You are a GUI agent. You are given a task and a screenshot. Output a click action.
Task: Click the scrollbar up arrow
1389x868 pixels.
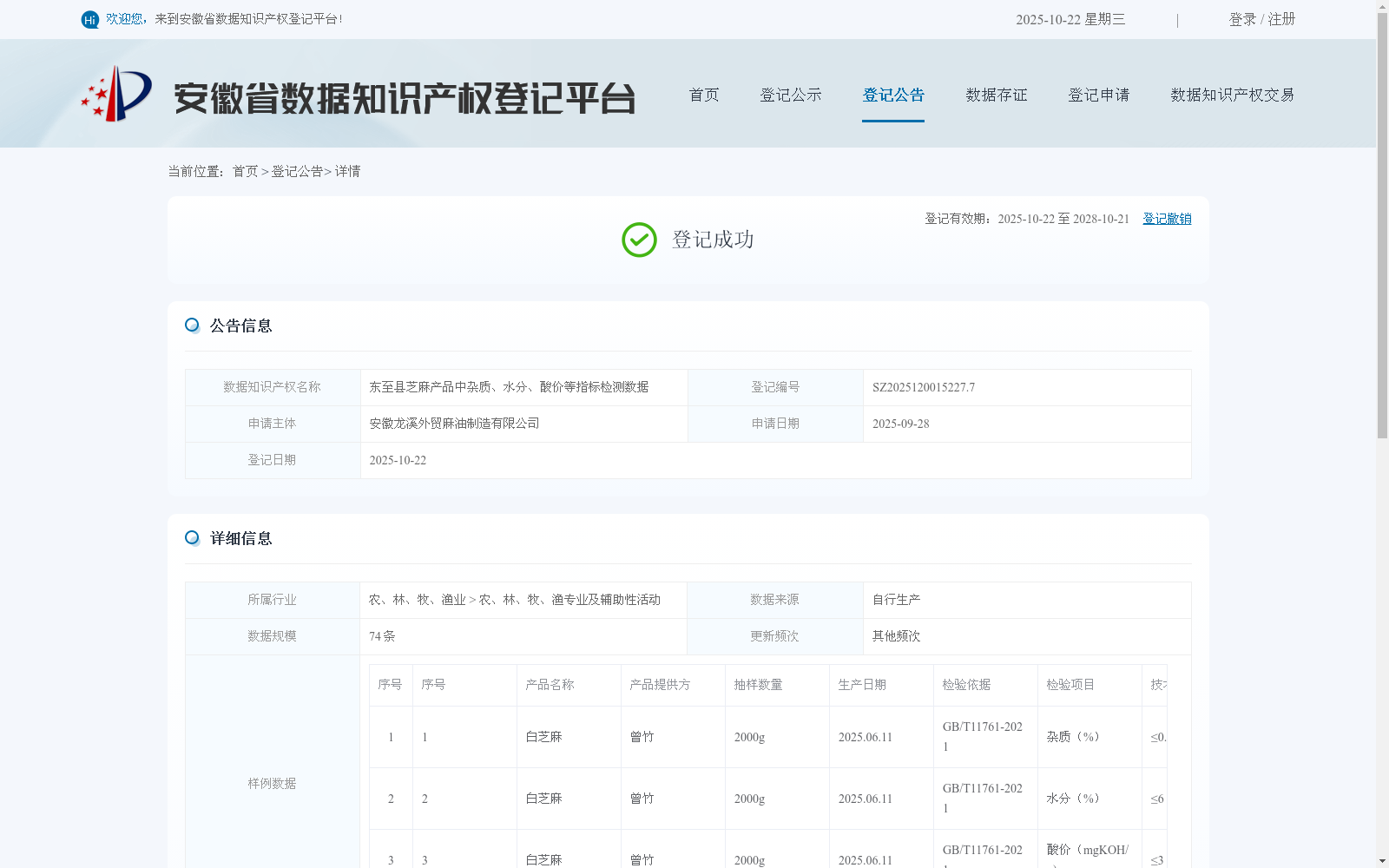coord(1382,6)
